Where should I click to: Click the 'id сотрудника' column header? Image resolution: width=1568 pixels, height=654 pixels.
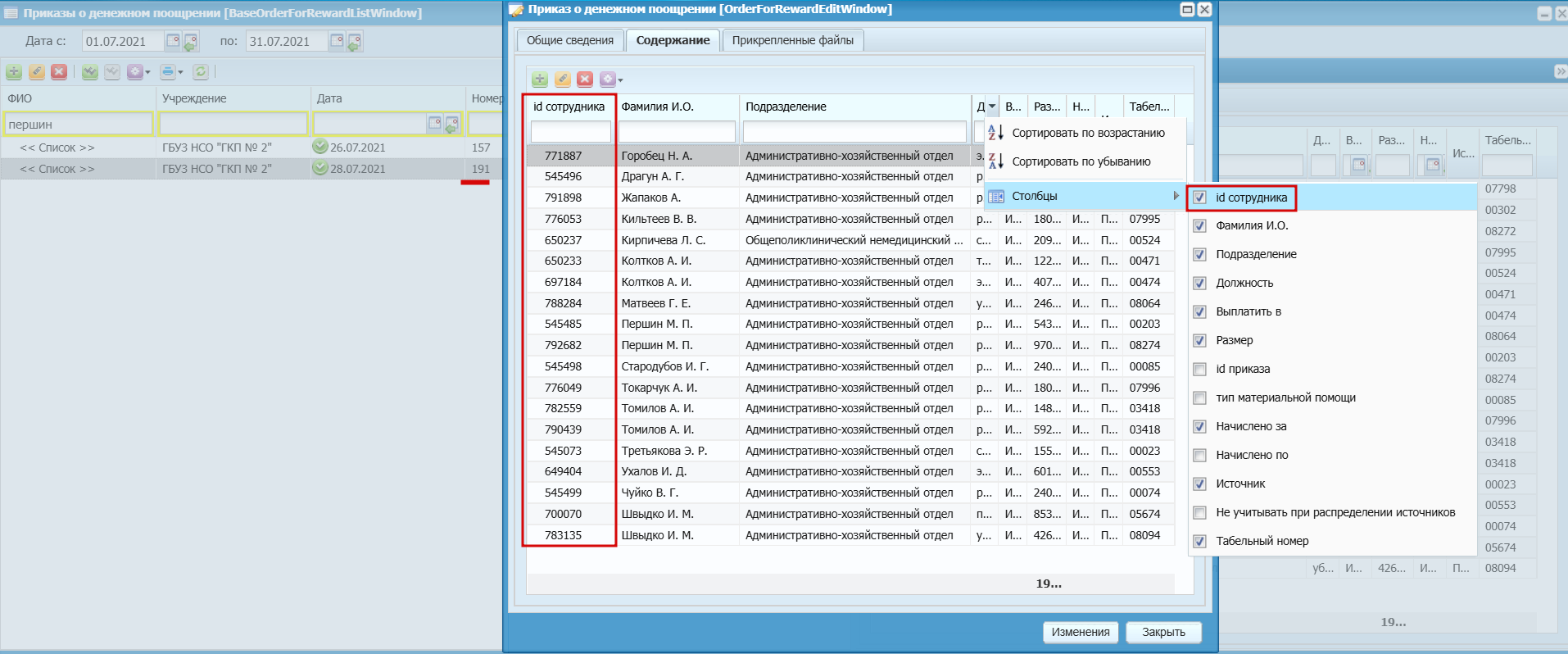(569, 107)
